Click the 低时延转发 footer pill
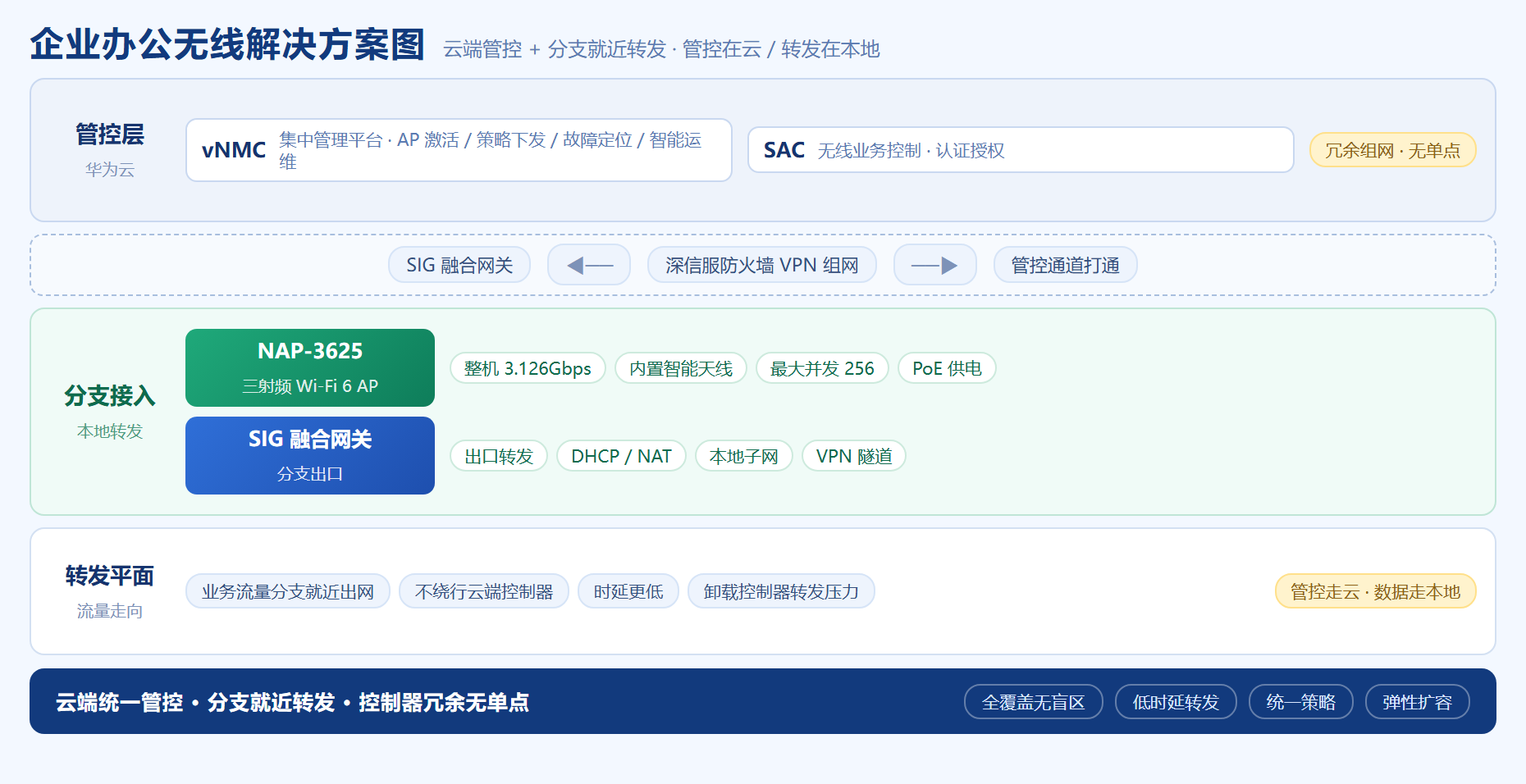Viewport: 1526px width, 784px height. coord(1176,702)
